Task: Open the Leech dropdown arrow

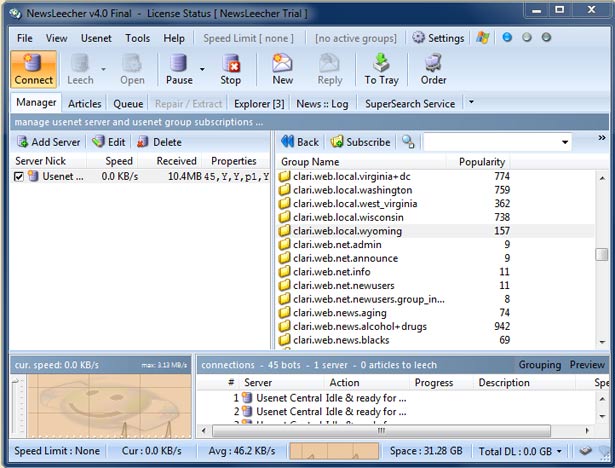Action: (104, 69)
